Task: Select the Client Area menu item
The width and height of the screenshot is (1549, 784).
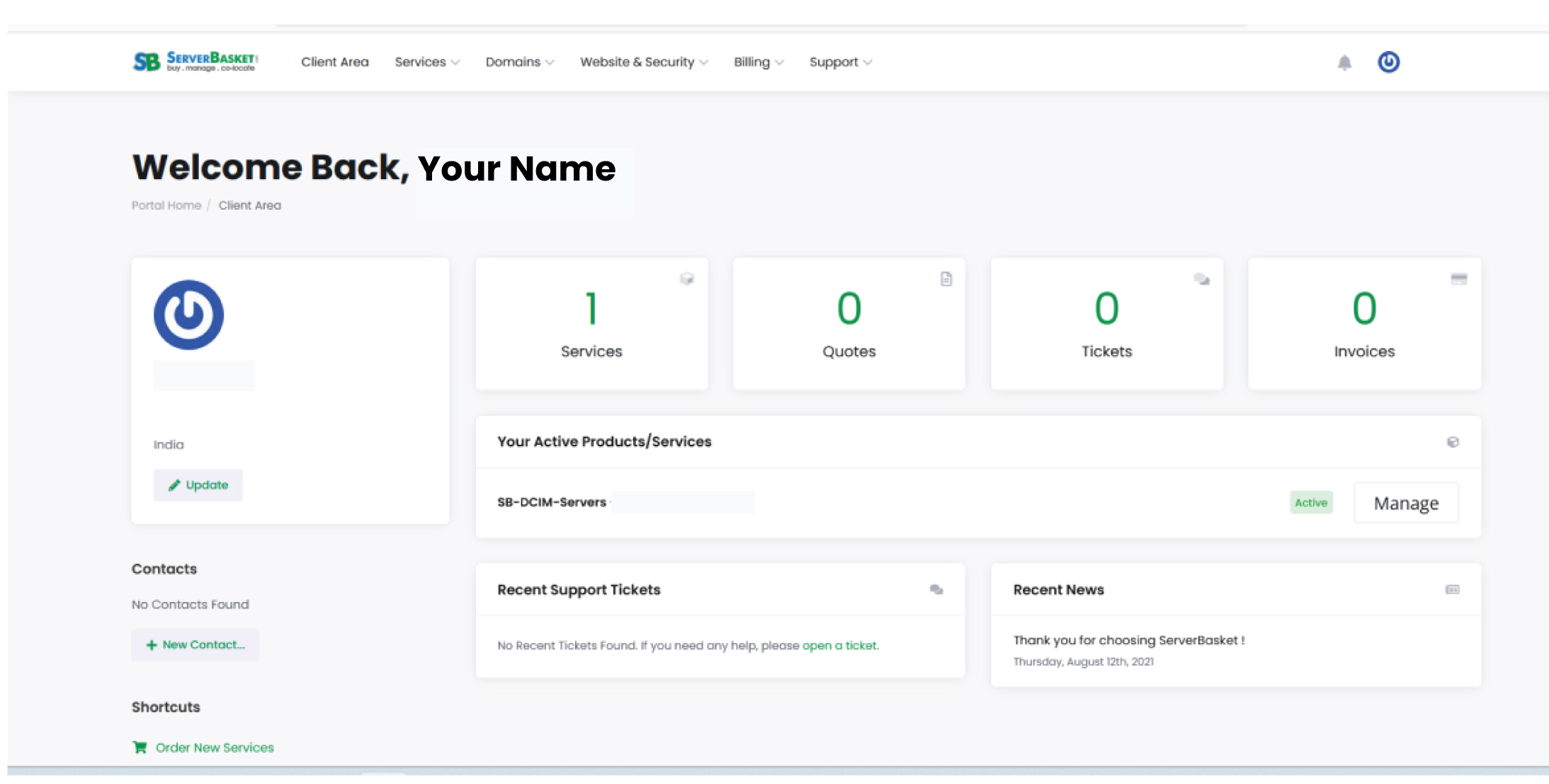Action: tap(335, 62)
